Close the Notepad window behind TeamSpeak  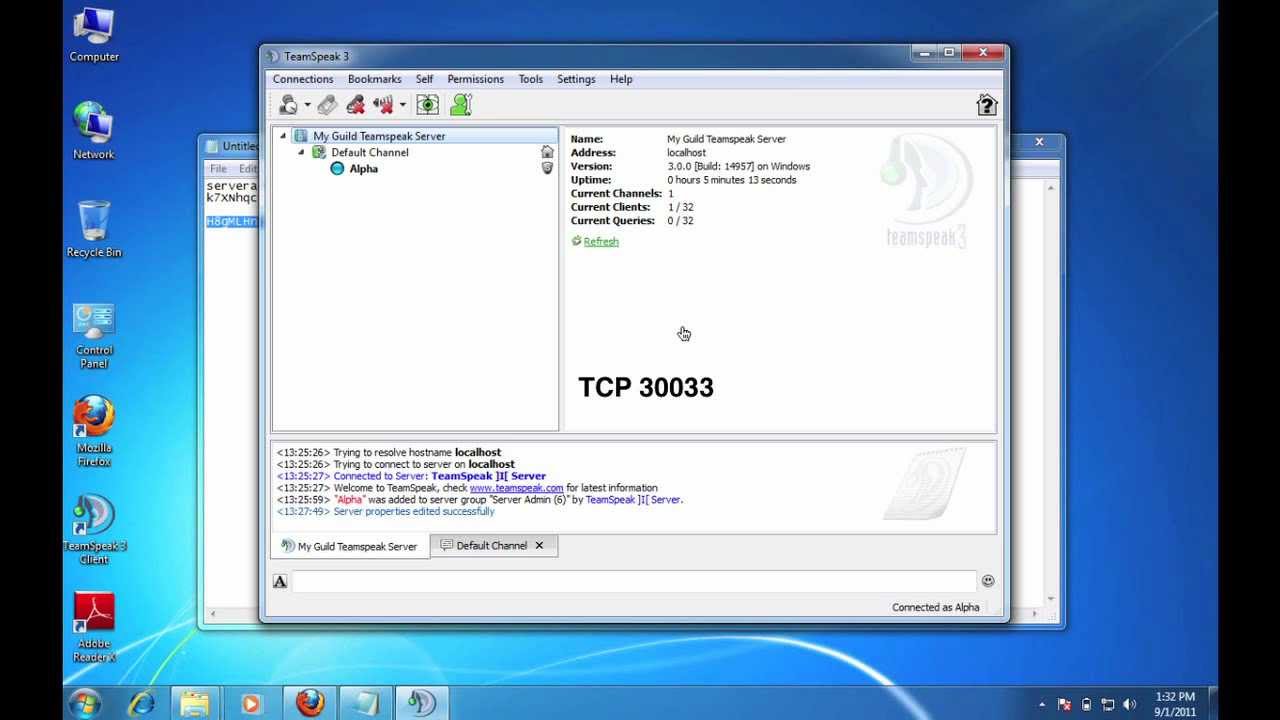pyautogui.click(x=1039, y=143)
